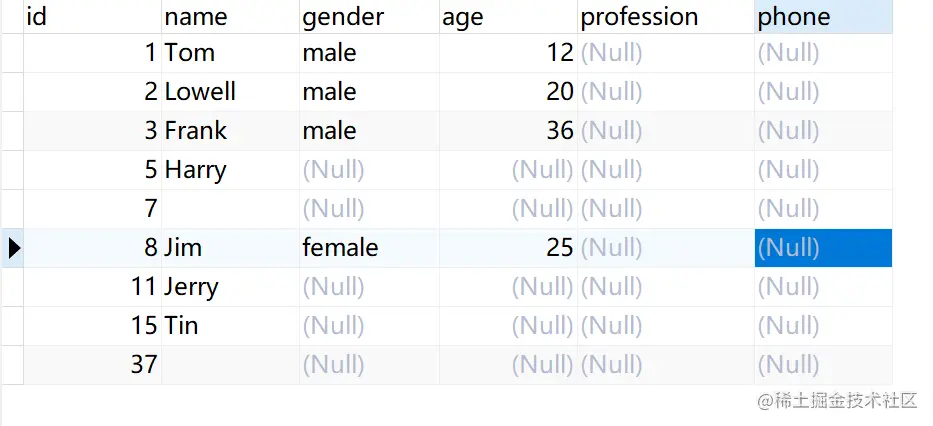The height and width of the screenshot is (426, 933).
Task: Click the current row indicator arrow
Action: (13, 248)
